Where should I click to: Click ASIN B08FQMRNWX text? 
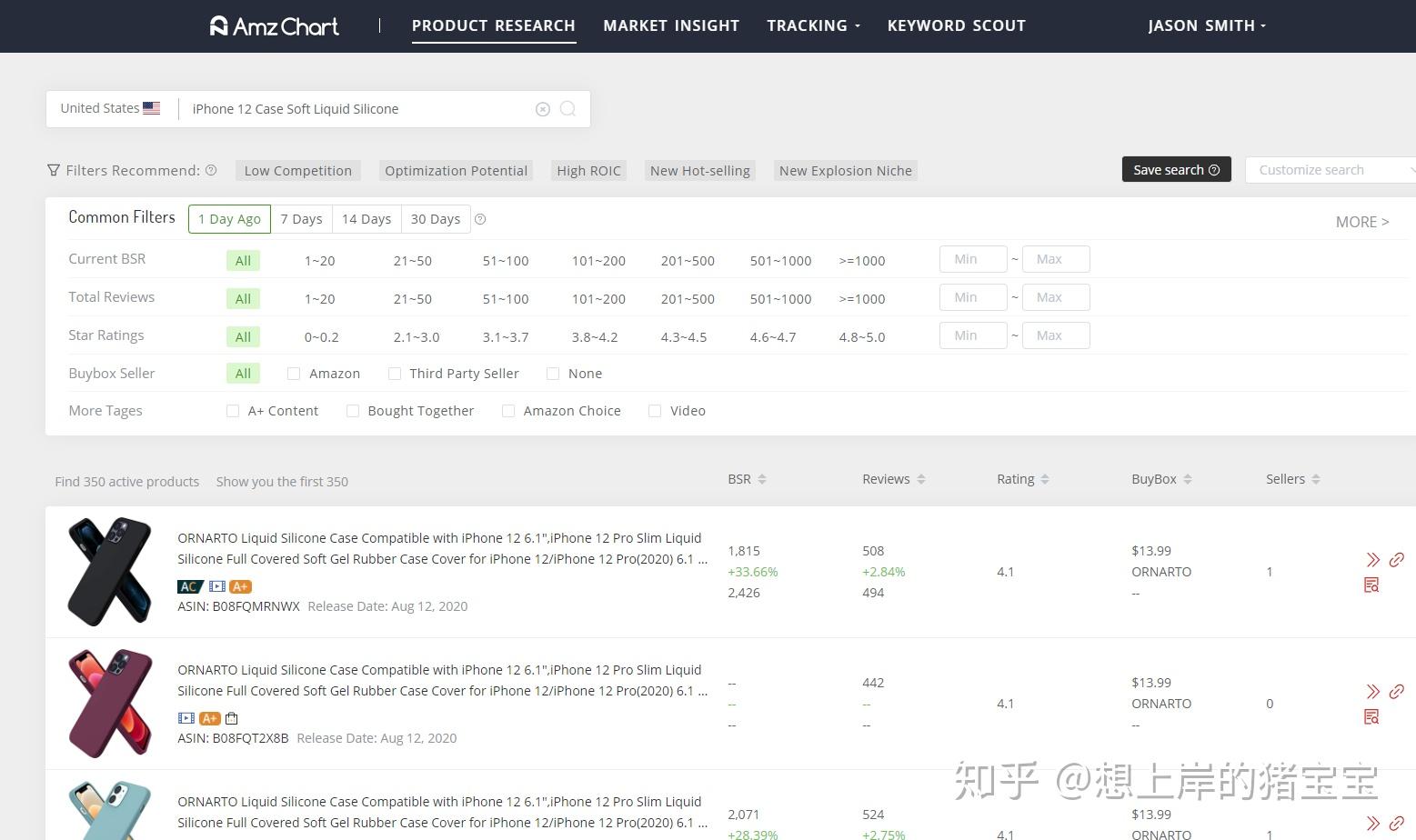(238, 606)
